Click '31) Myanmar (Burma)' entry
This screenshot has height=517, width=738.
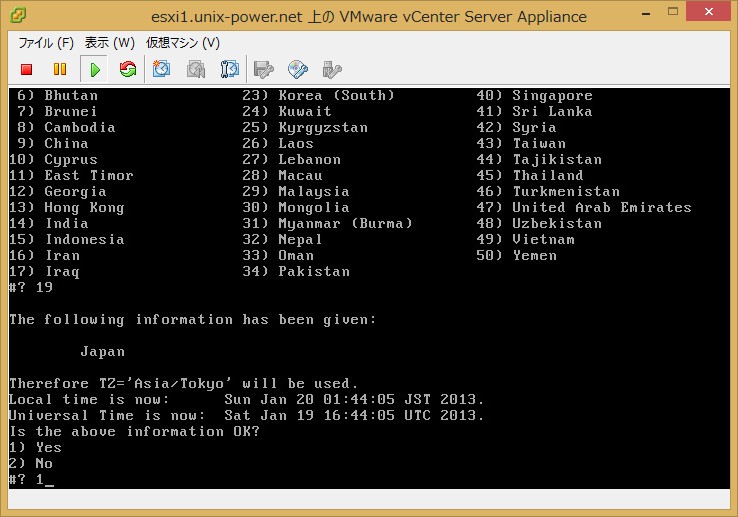point(327,223)
